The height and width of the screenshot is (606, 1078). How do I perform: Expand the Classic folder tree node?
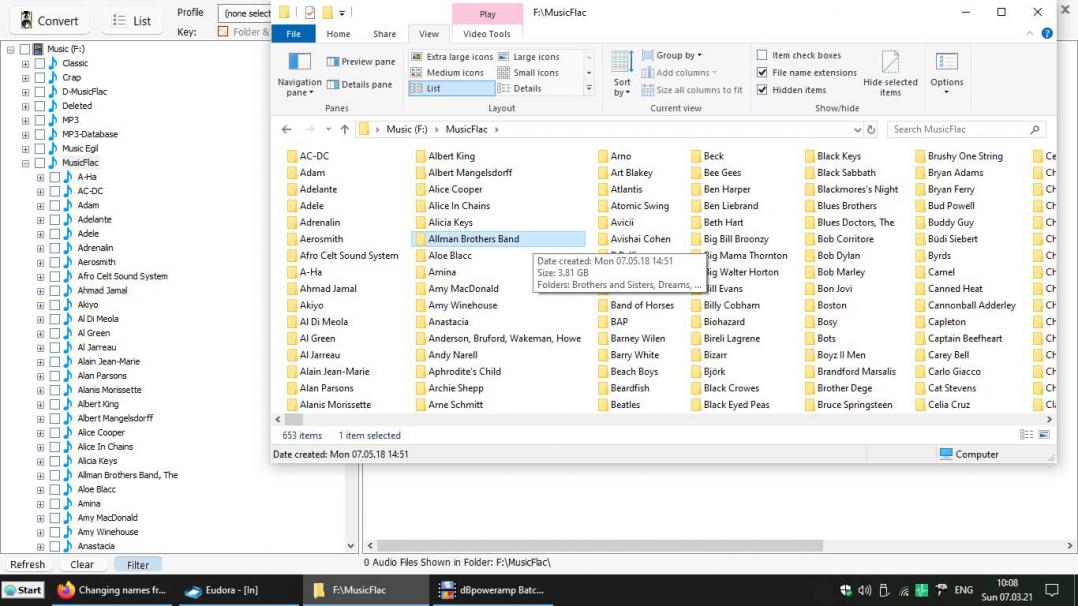click(25, 64)
